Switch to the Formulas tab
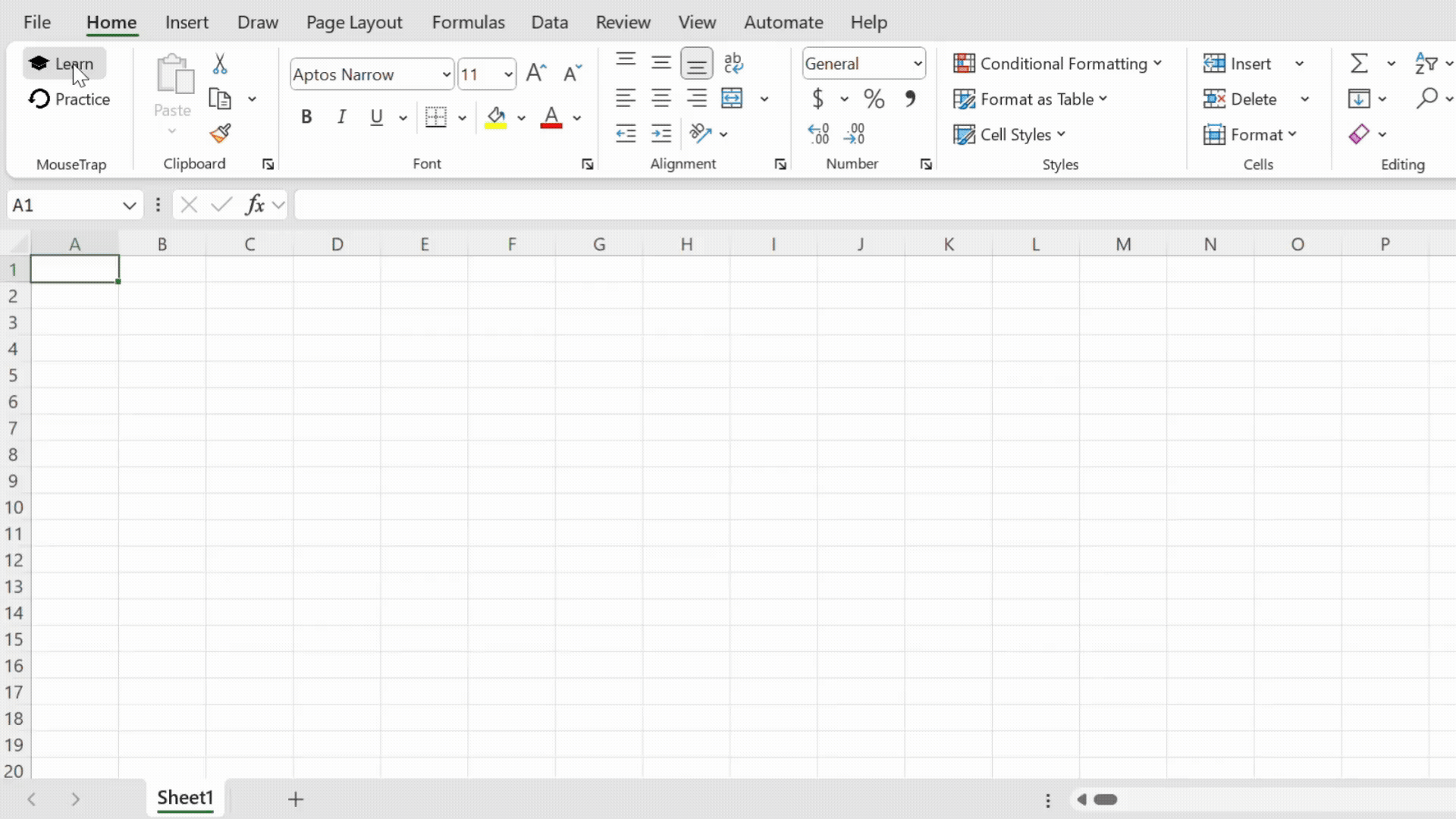This screenshot has height=819, width=1456. click(x=468, y=23)
